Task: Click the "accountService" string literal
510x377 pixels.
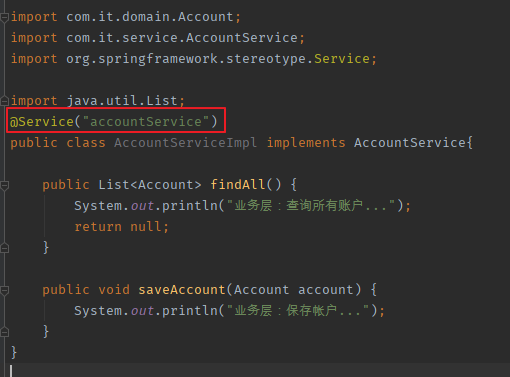Action: tap(146, 122)
